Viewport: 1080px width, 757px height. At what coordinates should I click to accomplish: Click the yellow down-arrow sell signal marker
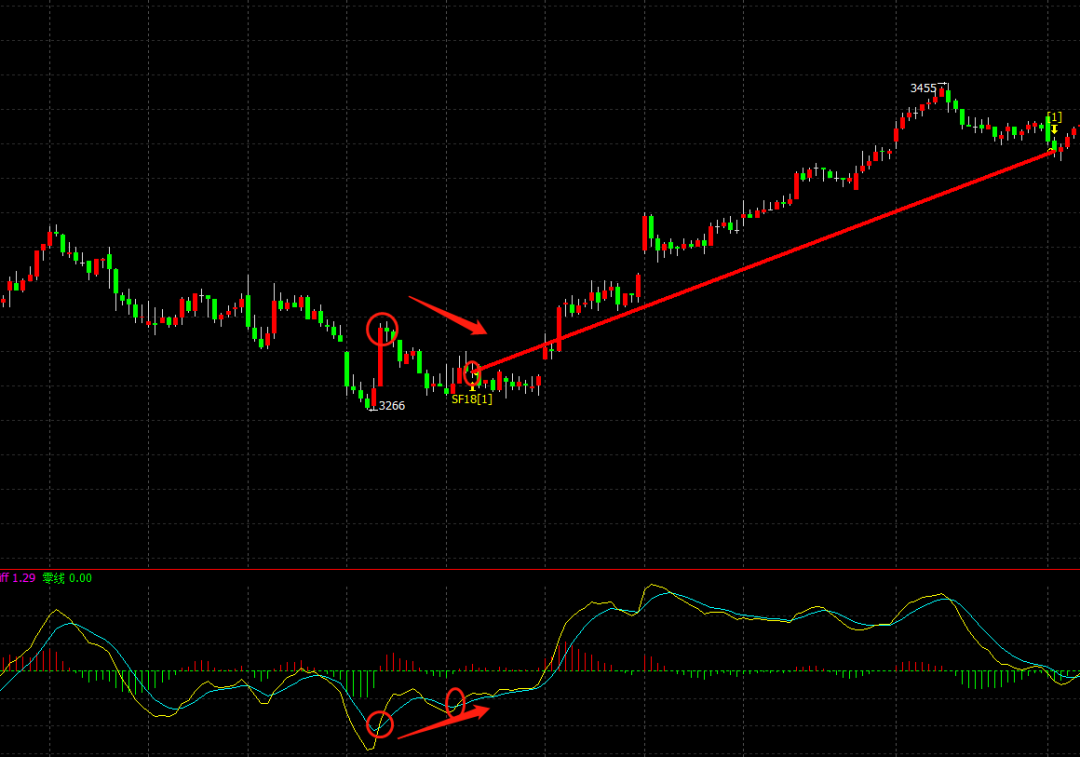(x=1054, y=129)
